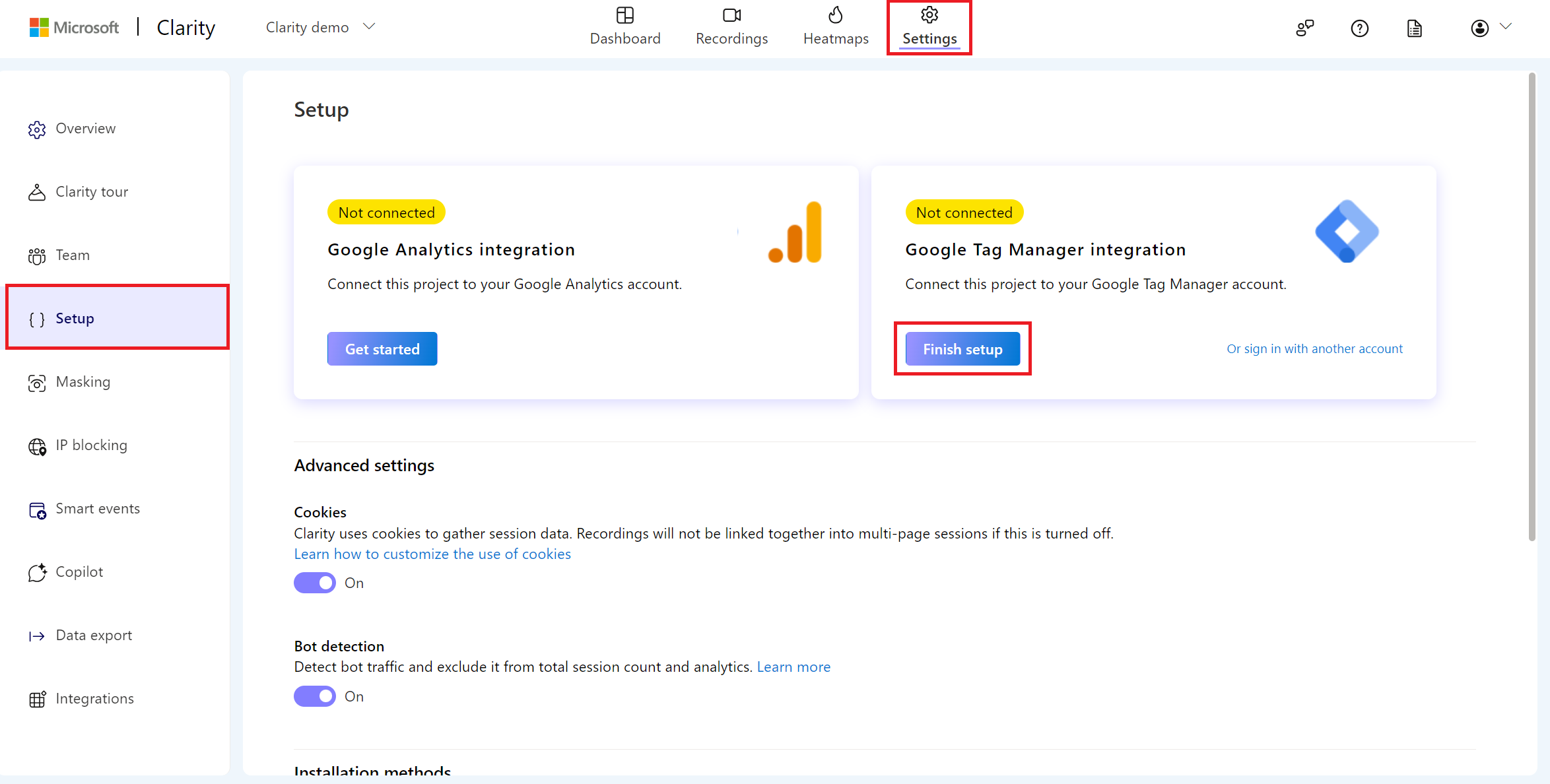Image resolution: width=1550 pixels, height=784 pixels.
Task: Click the Smart events icon in sidebar
Action: 36,508
